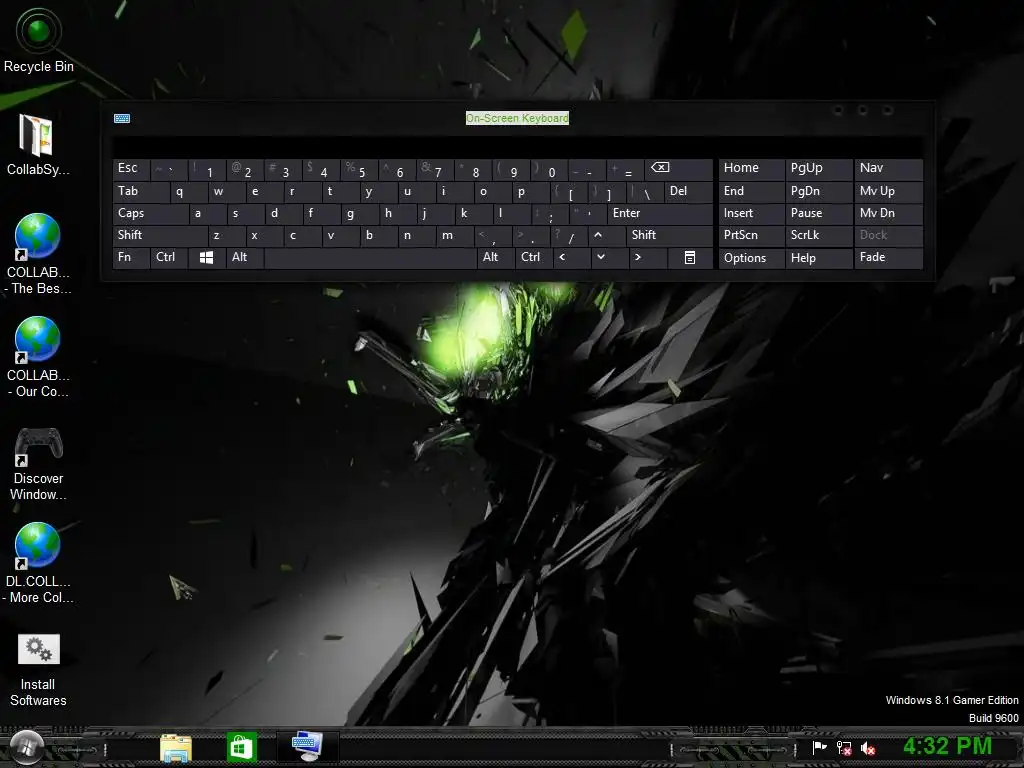Open the Recycle Bin desktop icon
1024x768 pixels.
click(39, 40)
